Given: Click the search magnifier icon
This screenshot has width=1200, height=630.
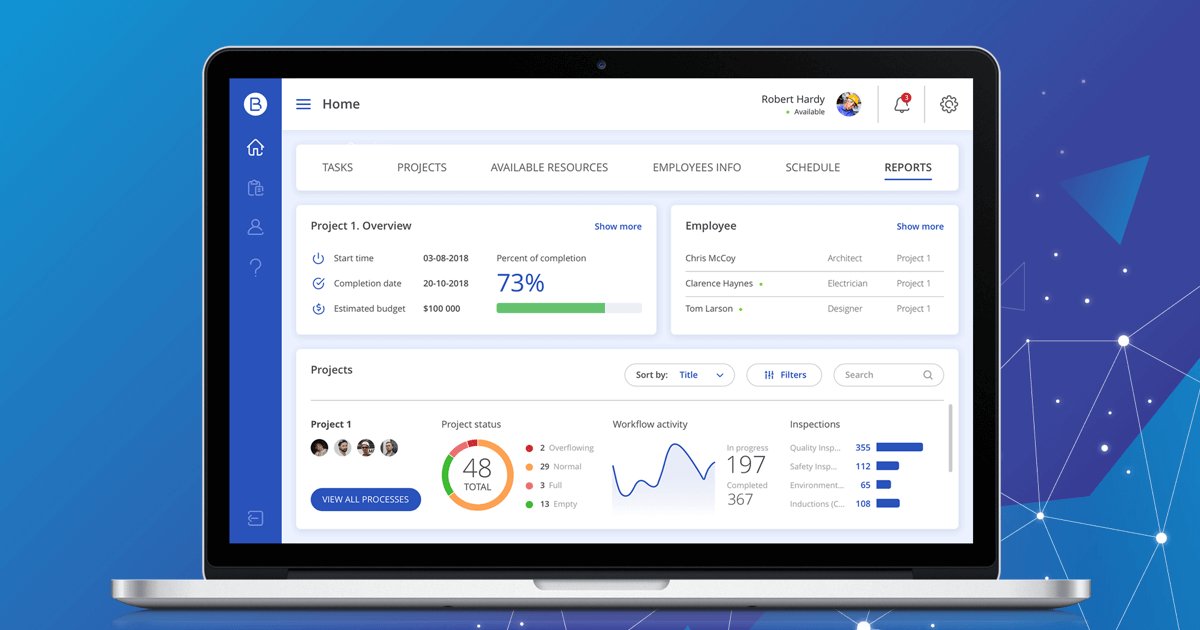Looking at the screenshot, I should click(928, 375).
